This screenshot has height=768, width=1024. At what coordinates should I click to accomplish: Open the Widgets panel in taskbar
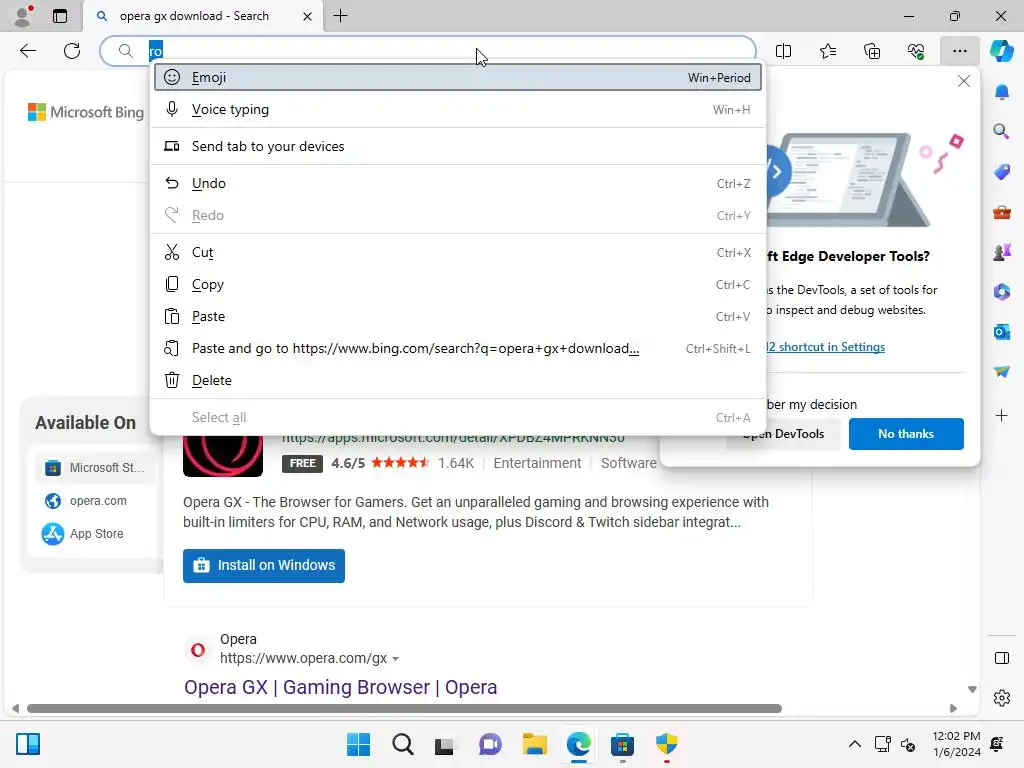(x=28, y=744)
